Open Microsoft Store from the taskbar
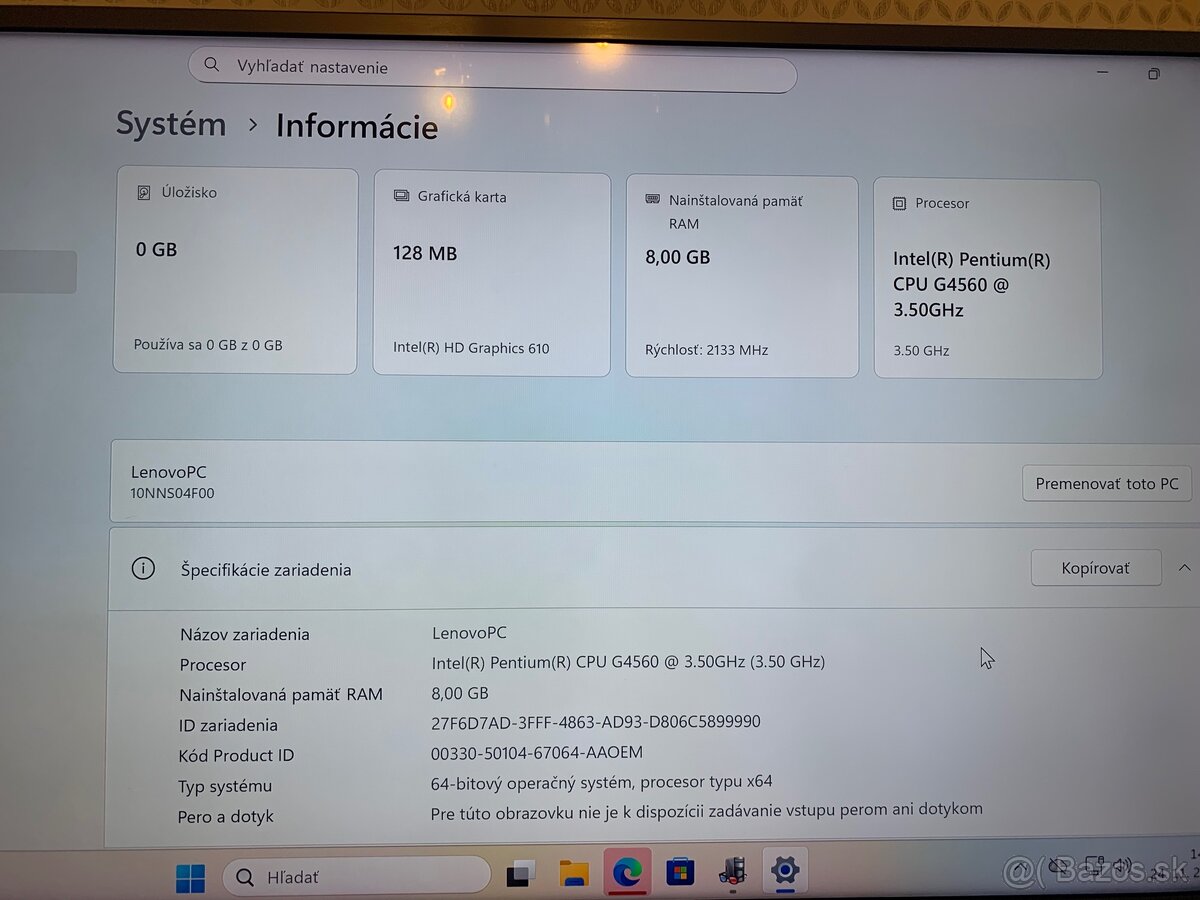The height and width of the screenshot is (900, 1200). click(681, 872)
